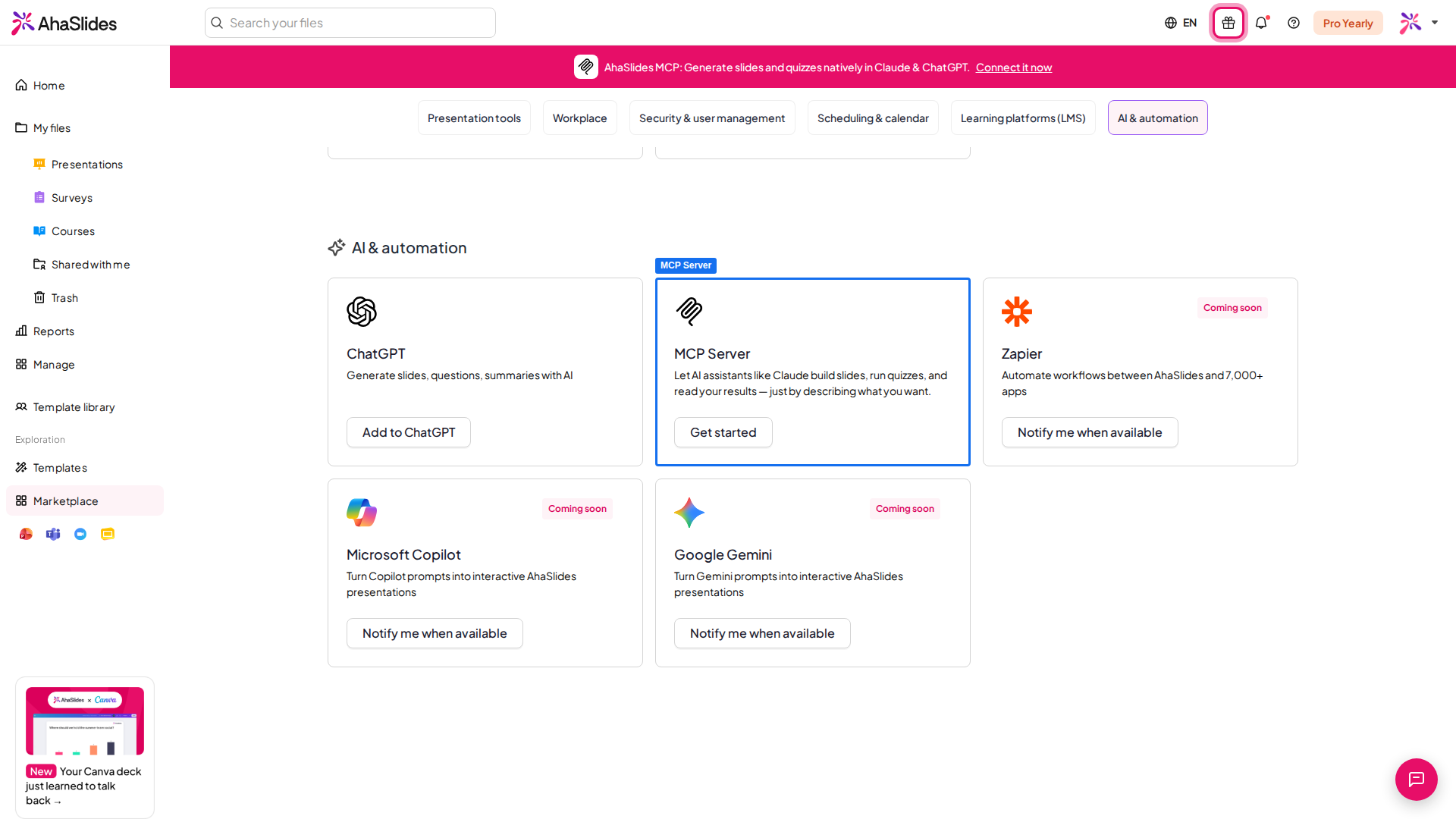1456x819 pixels.
Task: Click Copilot Notify me when available
Action: (435, 633)
